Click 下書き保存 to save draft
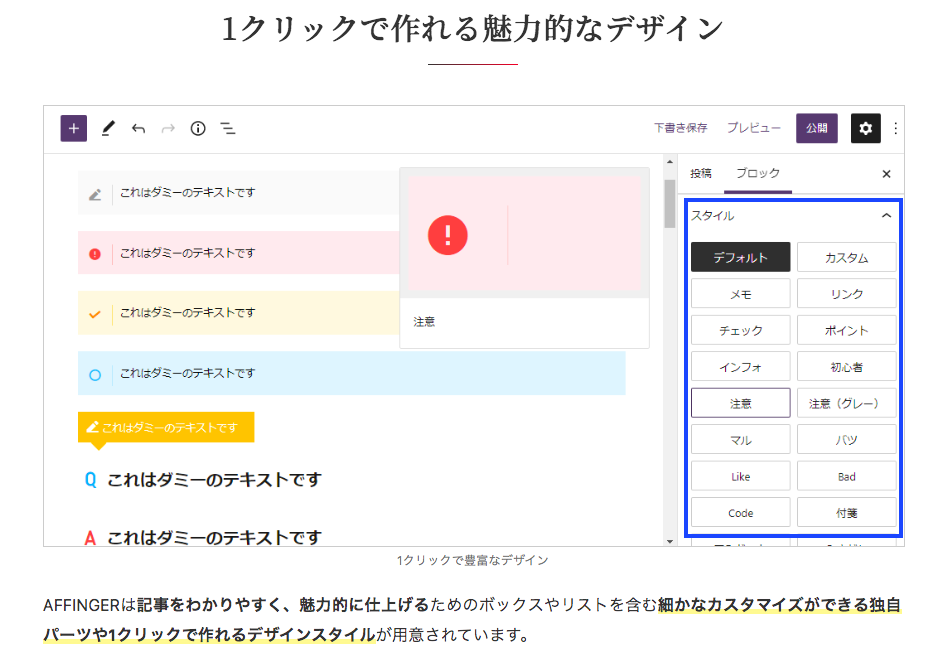937x666 pixels. pos(681,128)
